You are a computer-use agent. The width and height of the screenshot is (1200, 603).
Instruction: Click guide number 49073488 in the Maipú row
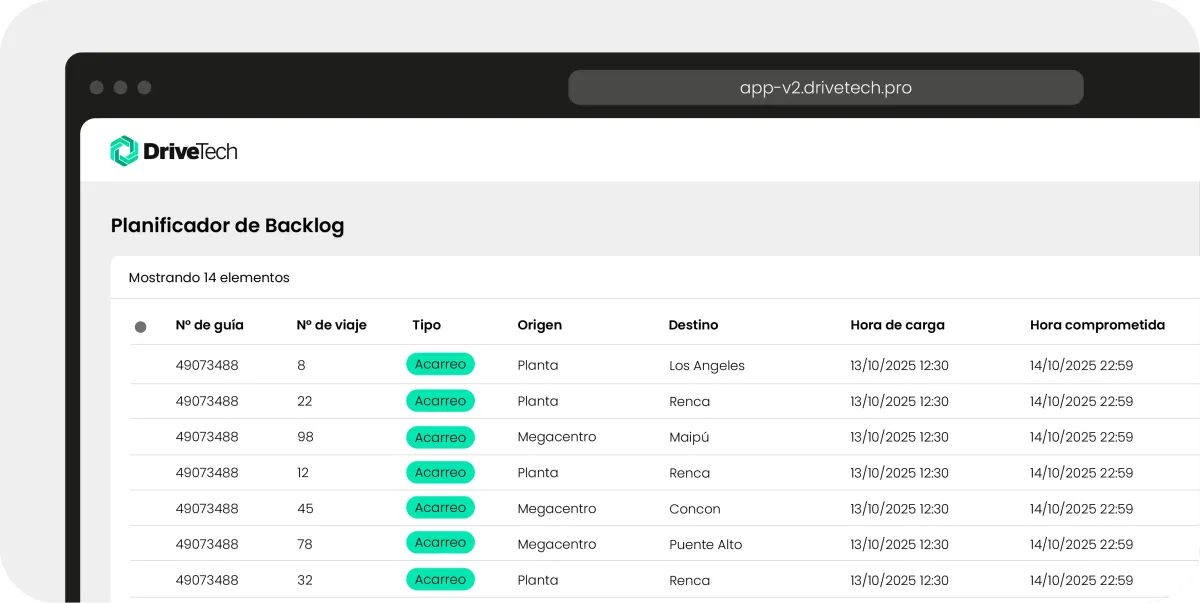(207, 437)
